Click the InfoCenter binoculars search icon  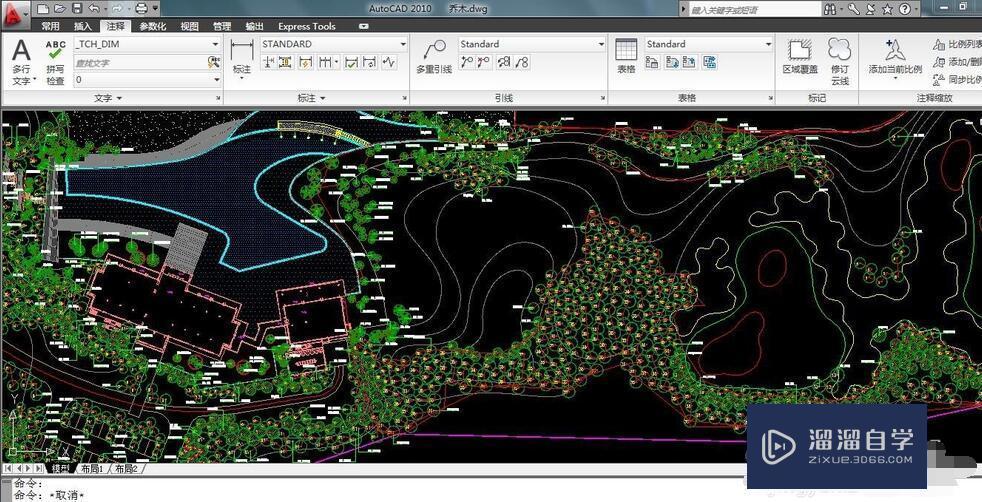(830, 9)
